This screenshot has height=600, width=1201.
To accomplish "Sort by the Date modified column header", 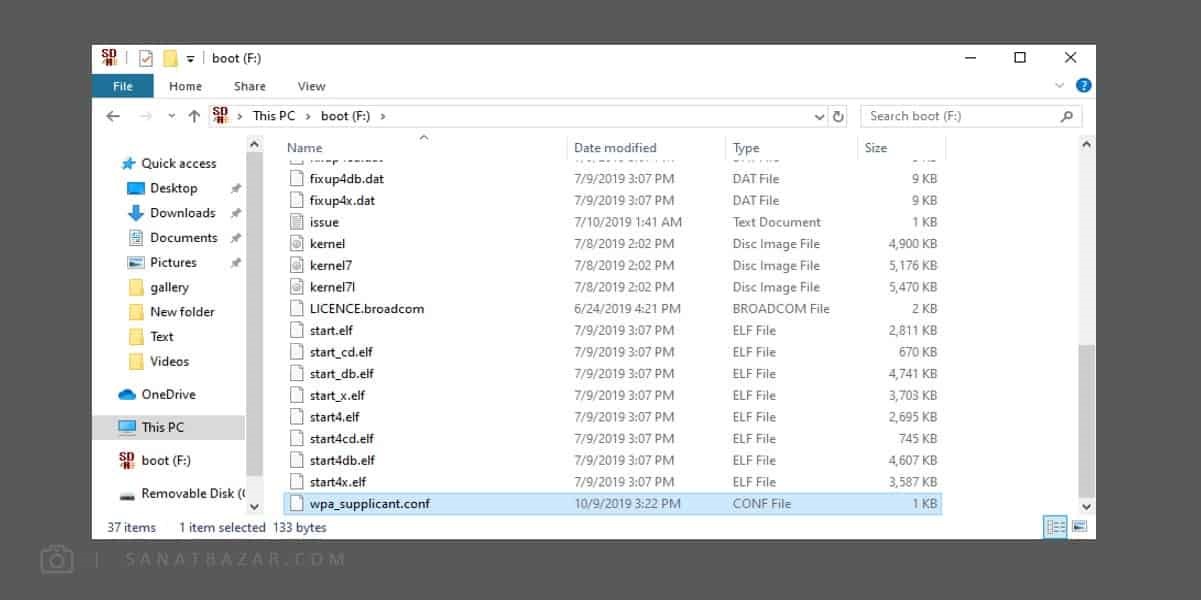I will [615, 148].
